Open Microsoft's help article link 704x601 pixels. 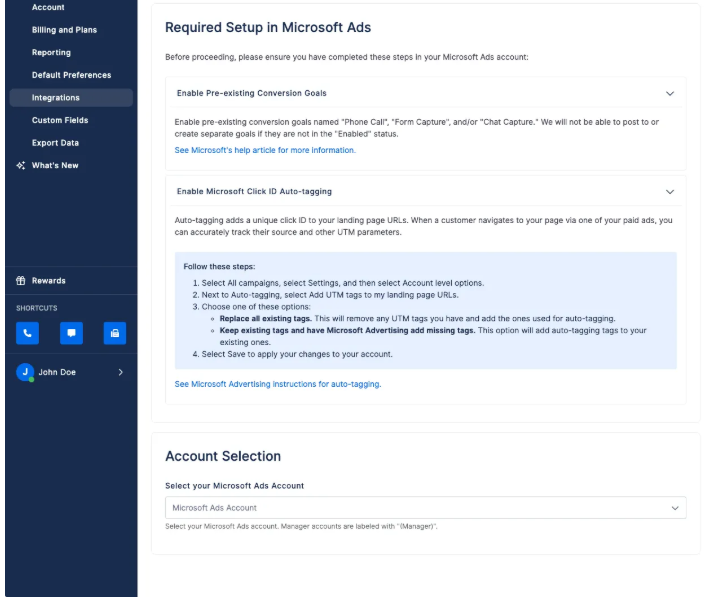[265, 150]
